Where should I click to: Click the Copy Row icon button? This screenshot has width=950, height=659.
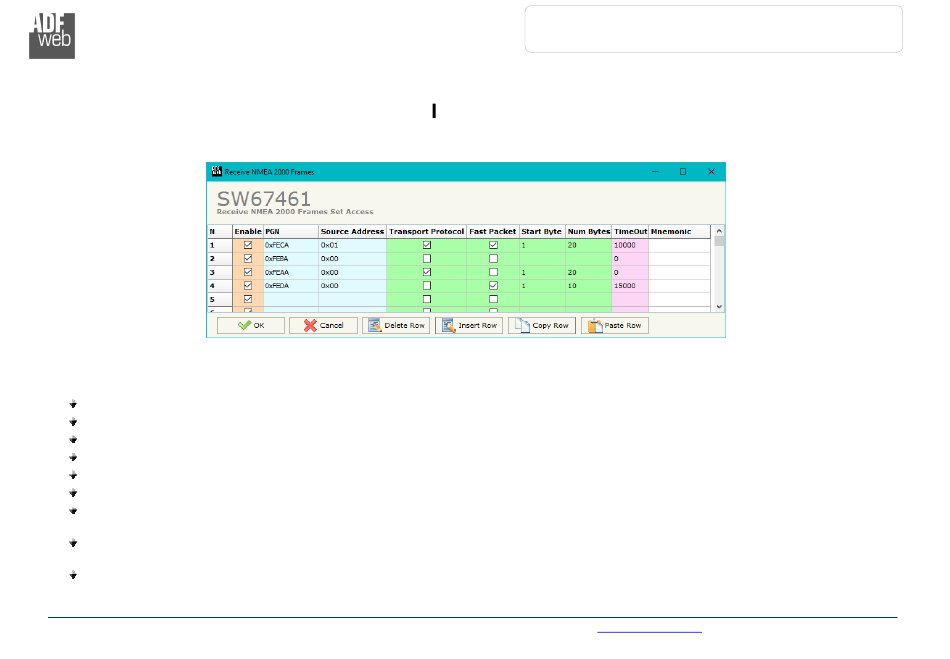click(542, 326)
